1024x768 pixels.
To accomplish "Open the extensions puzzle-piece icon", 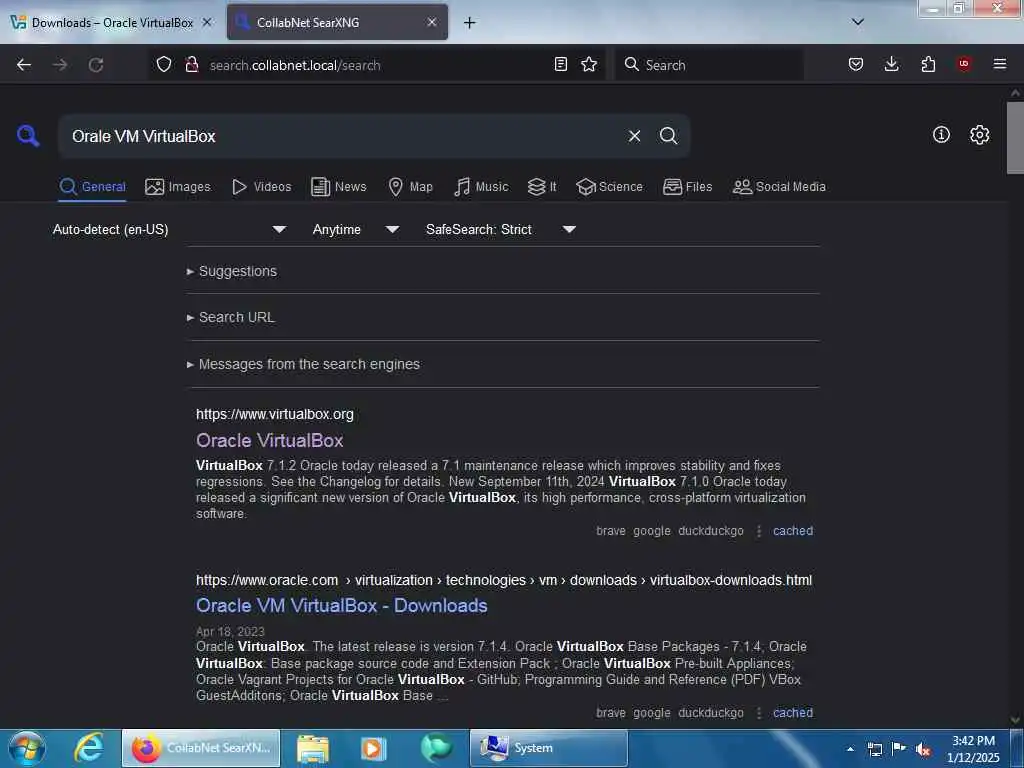I will pyautogui.click(x=928, y=64).
